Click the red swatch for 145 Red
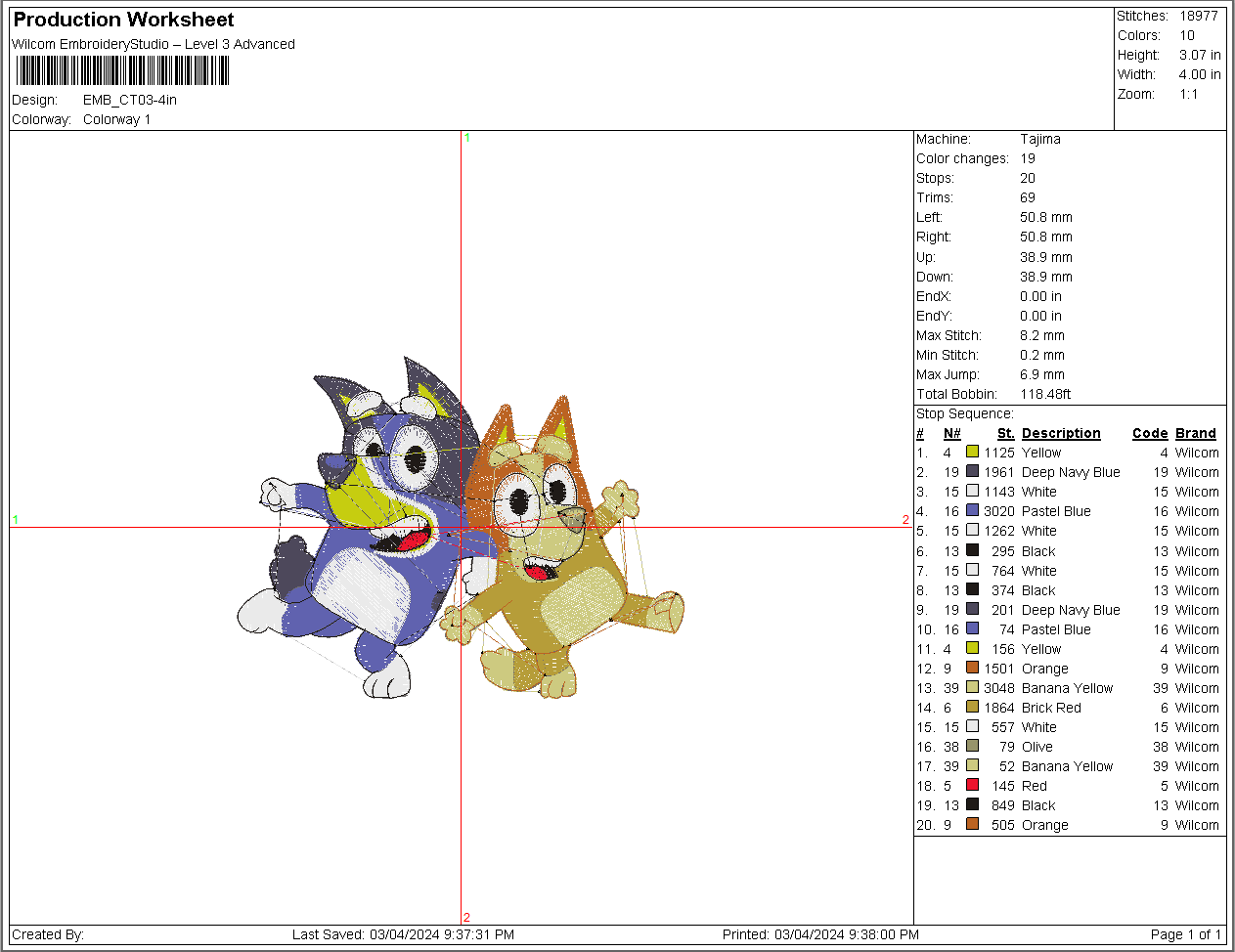1235x952 pixels. (x=972, y=785)
